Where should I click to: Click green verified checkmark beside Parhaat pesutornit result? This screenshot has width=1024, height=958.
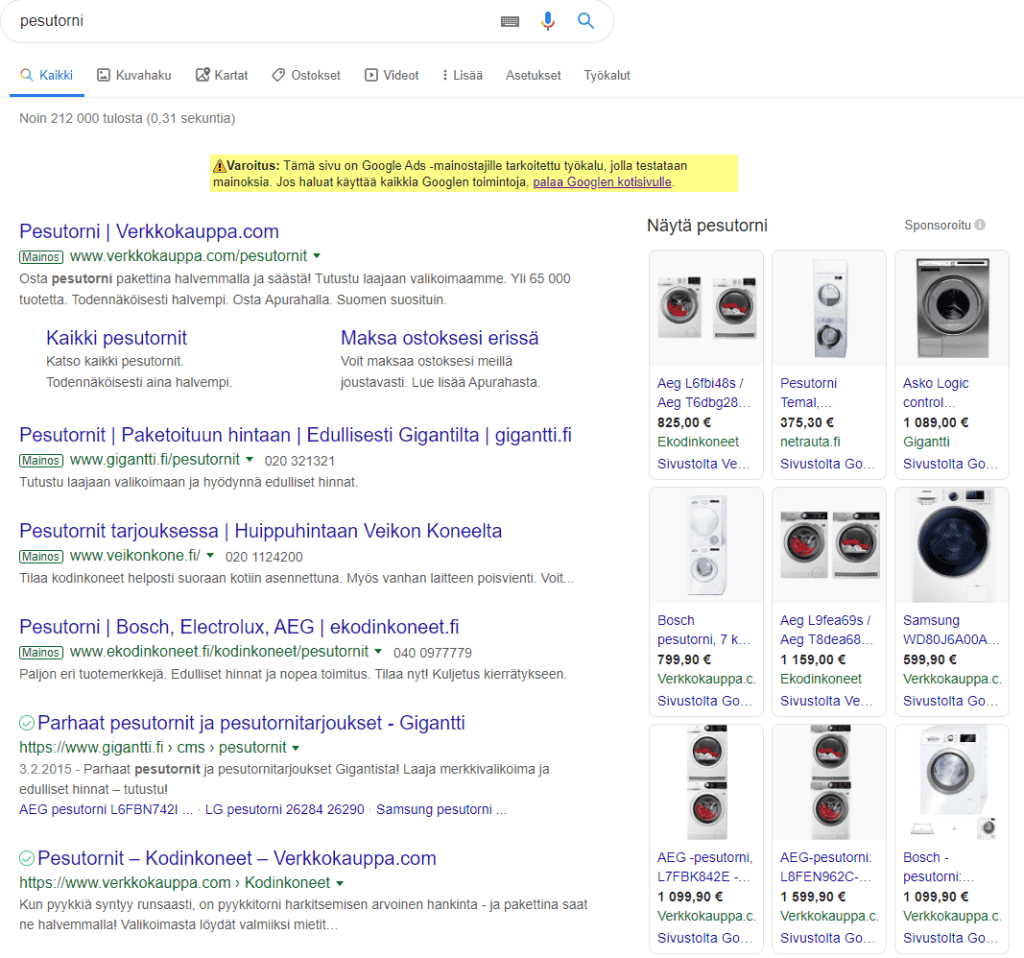27,723
